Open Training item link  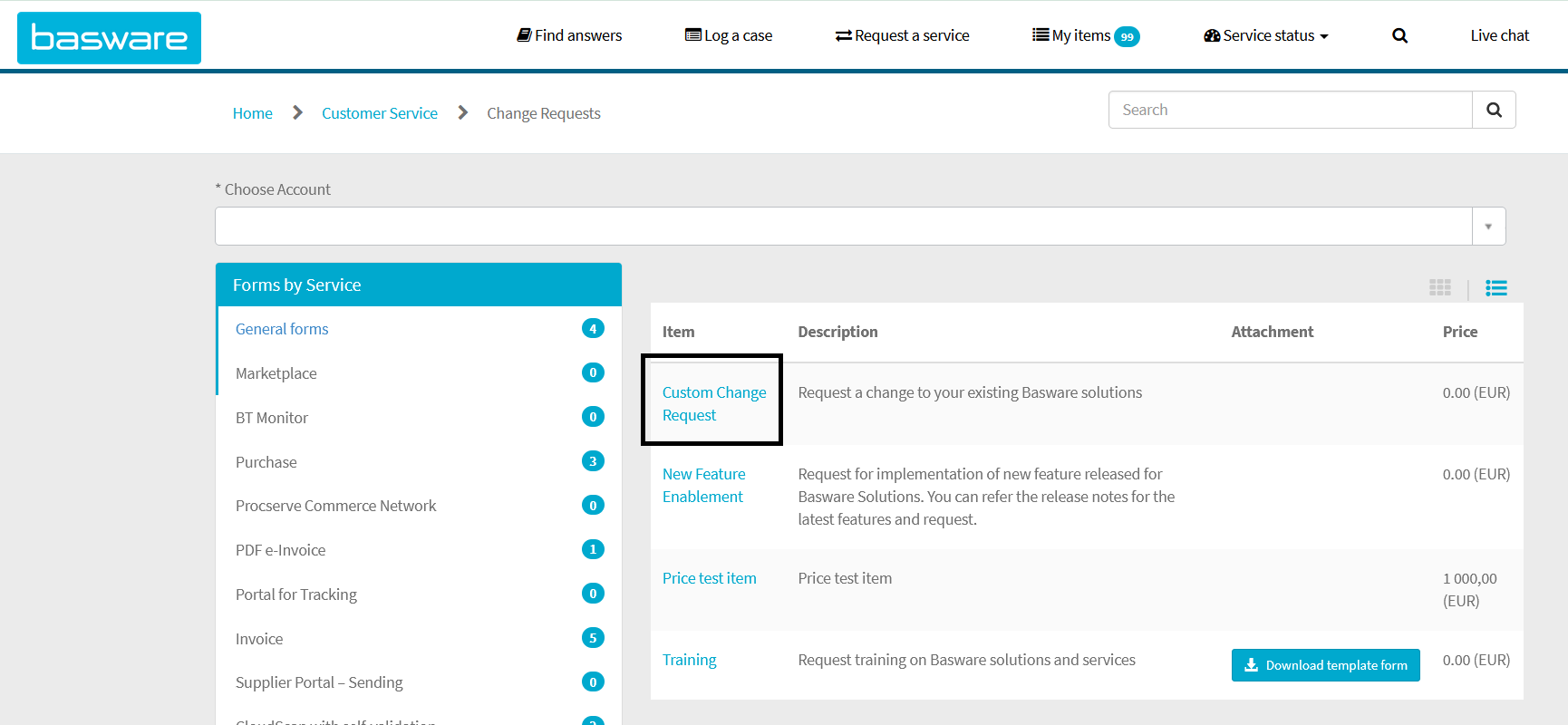(x=690, y=660)
